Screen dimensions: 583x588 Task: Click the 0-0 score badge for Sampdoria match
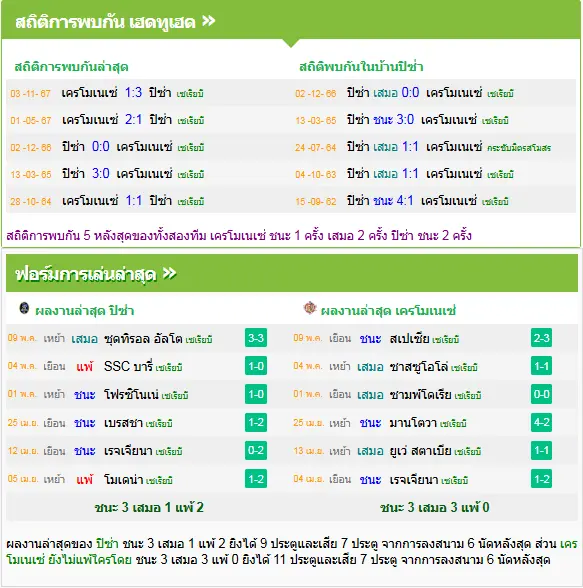(x=541, y=394)
